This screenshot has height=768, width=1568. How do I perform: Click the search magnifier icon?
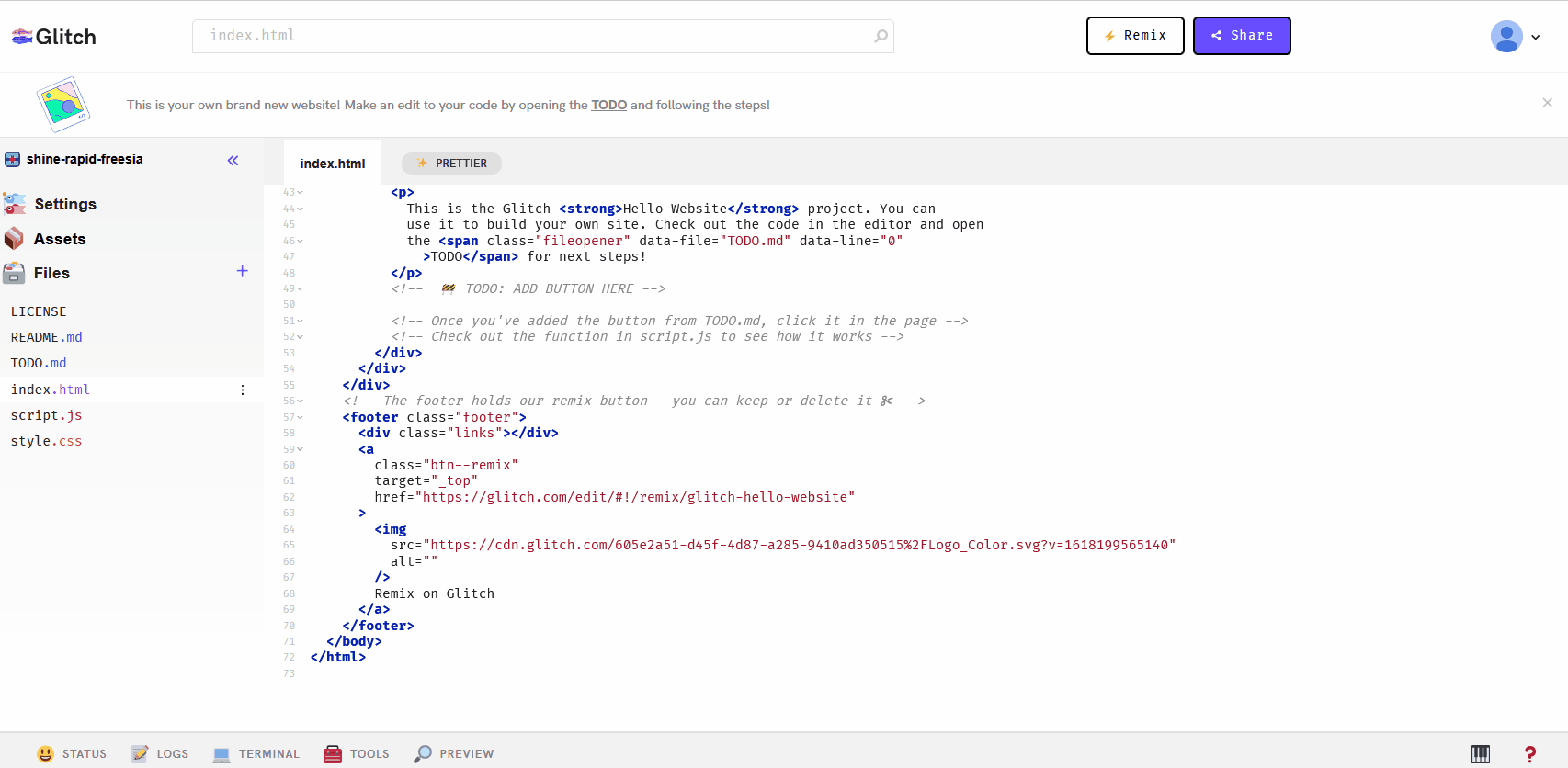click(x=881, y=36)
